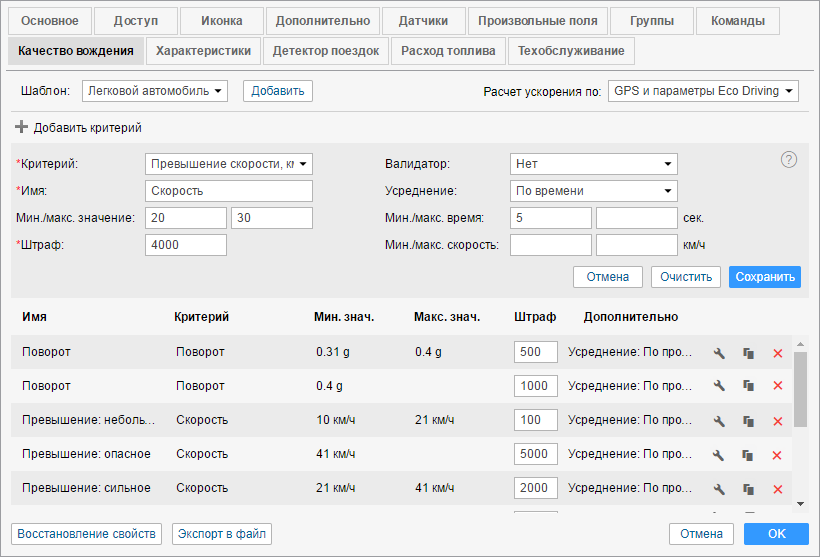Expand the Критерий dropdown
The width and height of the screenshot is (820, 557).
(229, 164)
